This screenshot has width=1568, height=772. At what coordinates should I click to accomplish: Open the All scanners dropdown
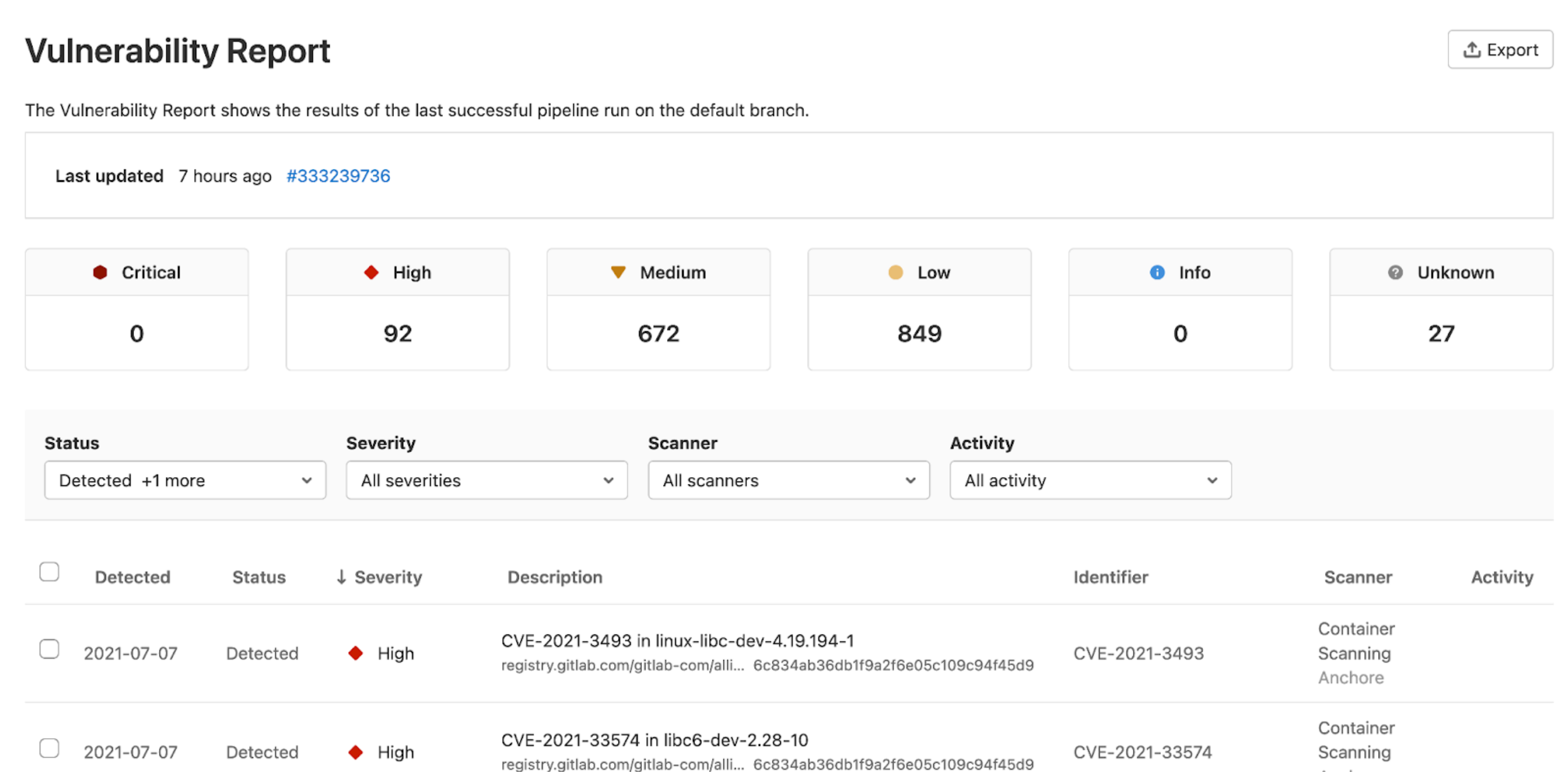788,480
